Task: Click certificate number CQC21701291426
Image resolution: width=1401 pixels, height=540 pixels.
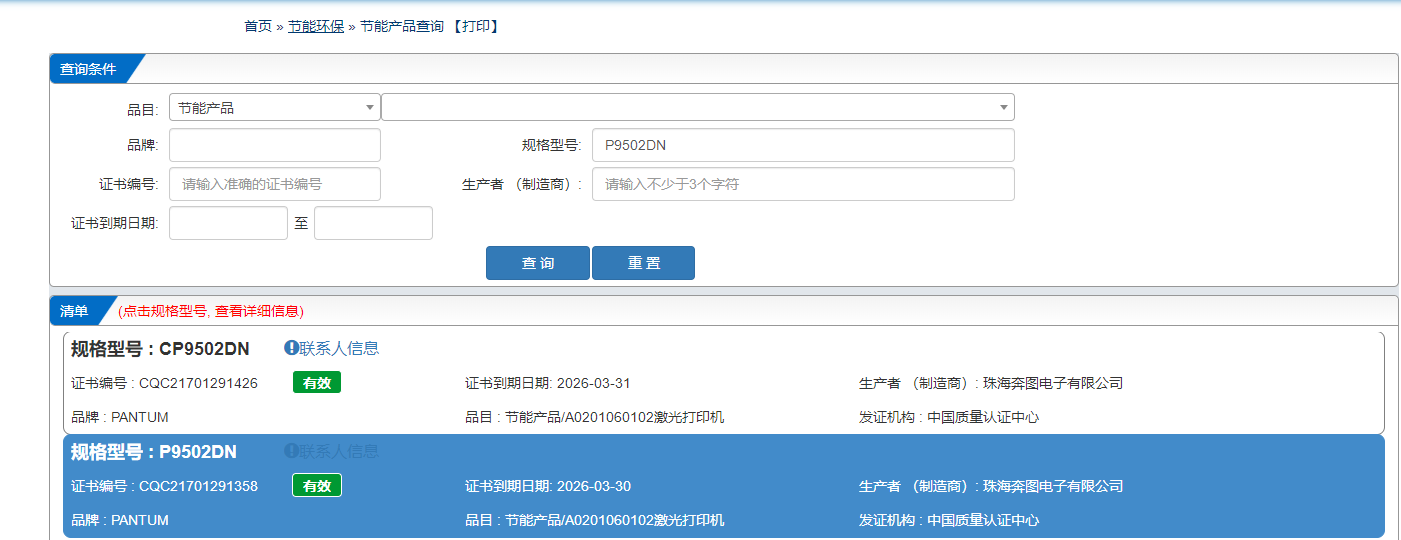Action: [x=198, y=383]
